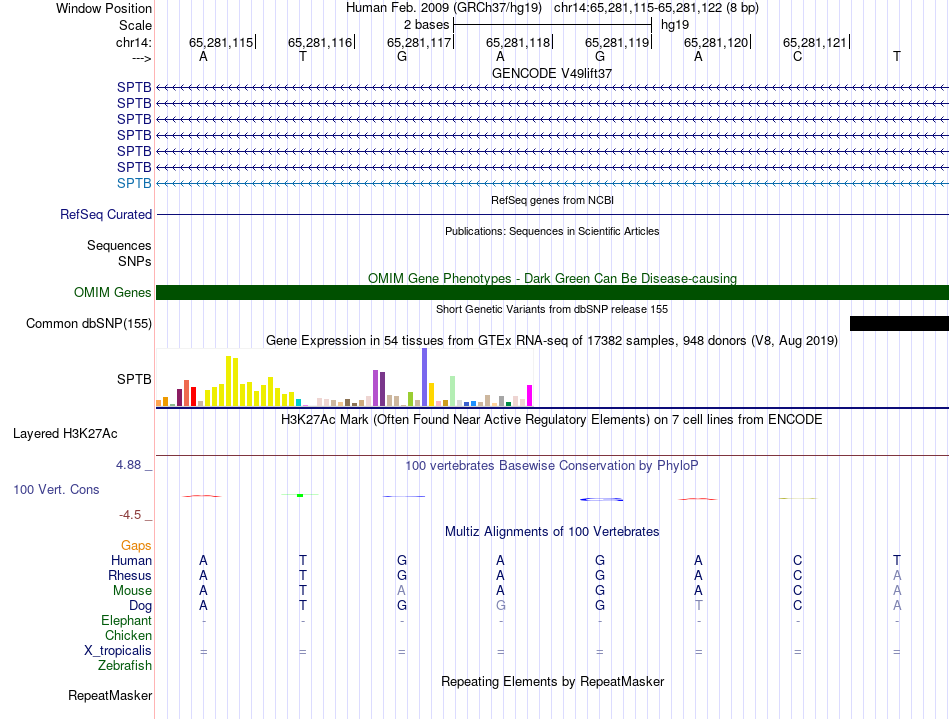This screenshot has height=719, width=950.
Task: Click the magenta bar ending the GTEx chart
Action: pyautogui.click(x=530, y=396)
